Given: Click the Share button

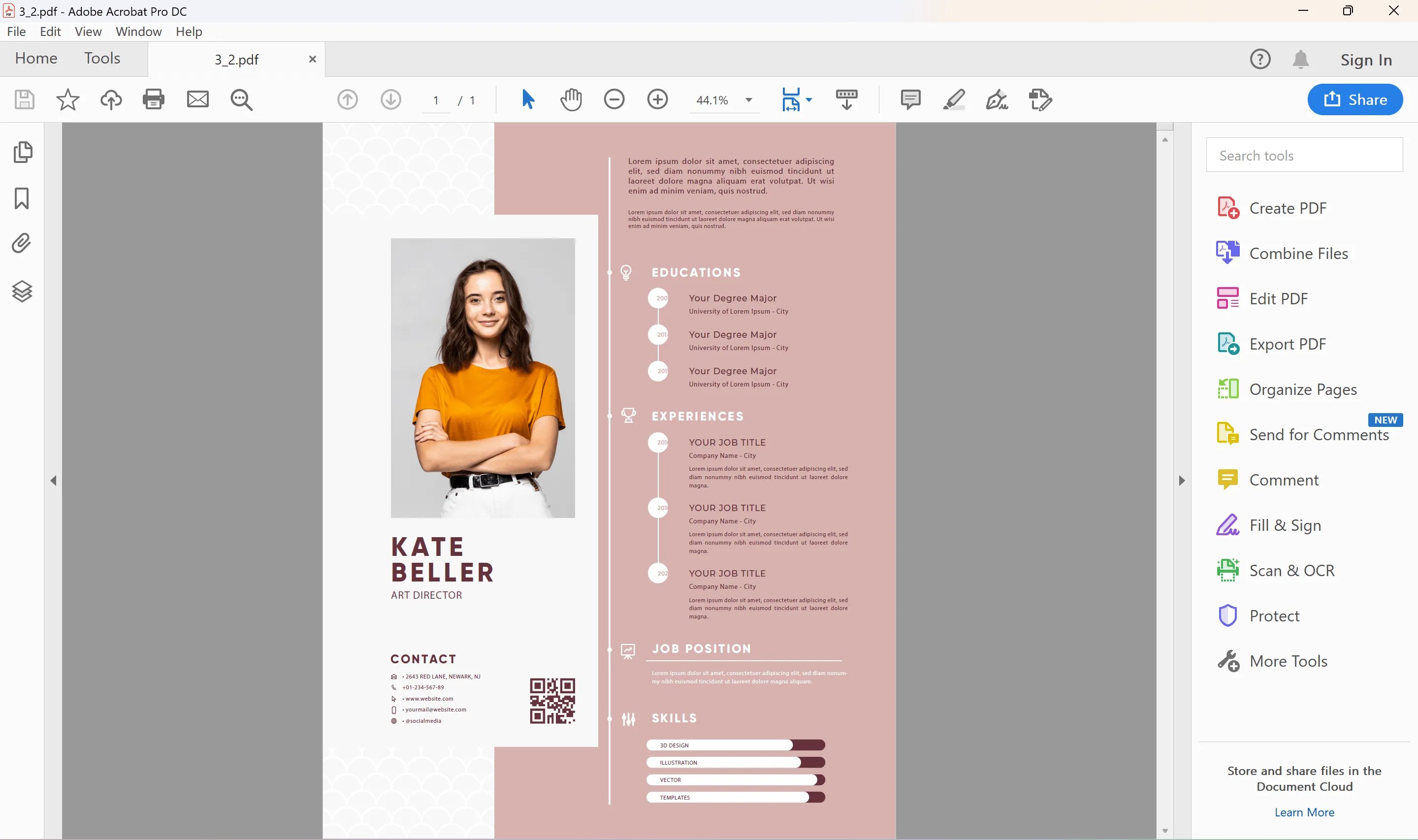Looking at the screenshot, I should tap(1355, 99).
